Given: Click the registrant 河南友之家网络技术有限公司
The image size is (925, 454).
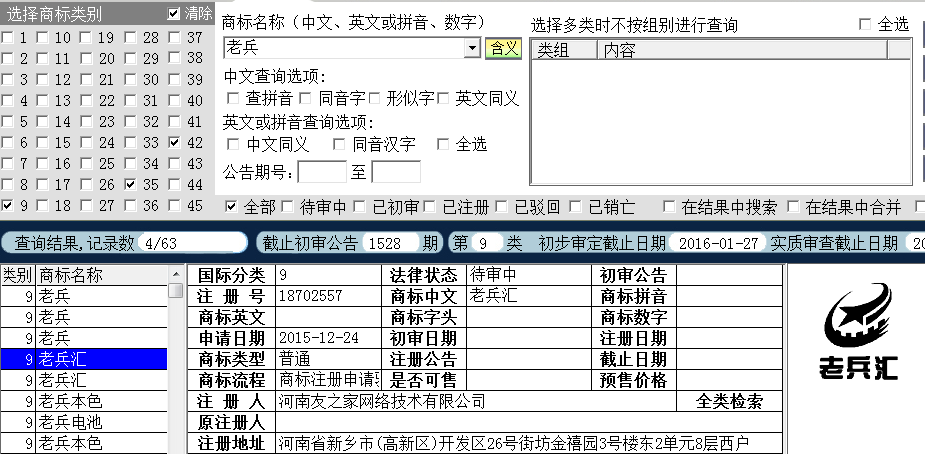Looking at the screenshot, I should [382, 402].
